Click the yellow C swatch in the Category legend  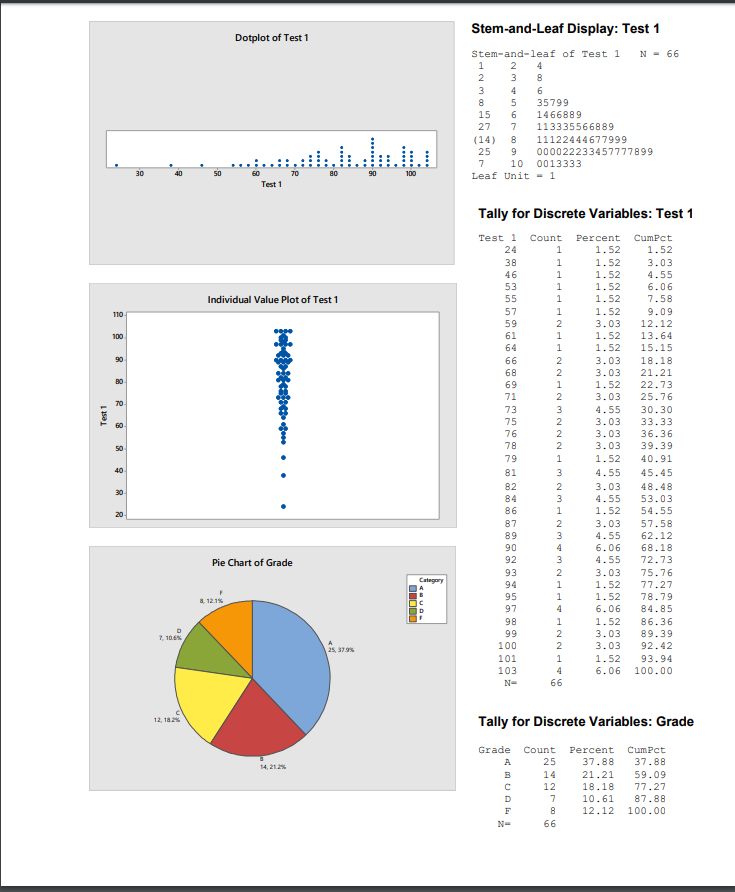click(413, 604)
